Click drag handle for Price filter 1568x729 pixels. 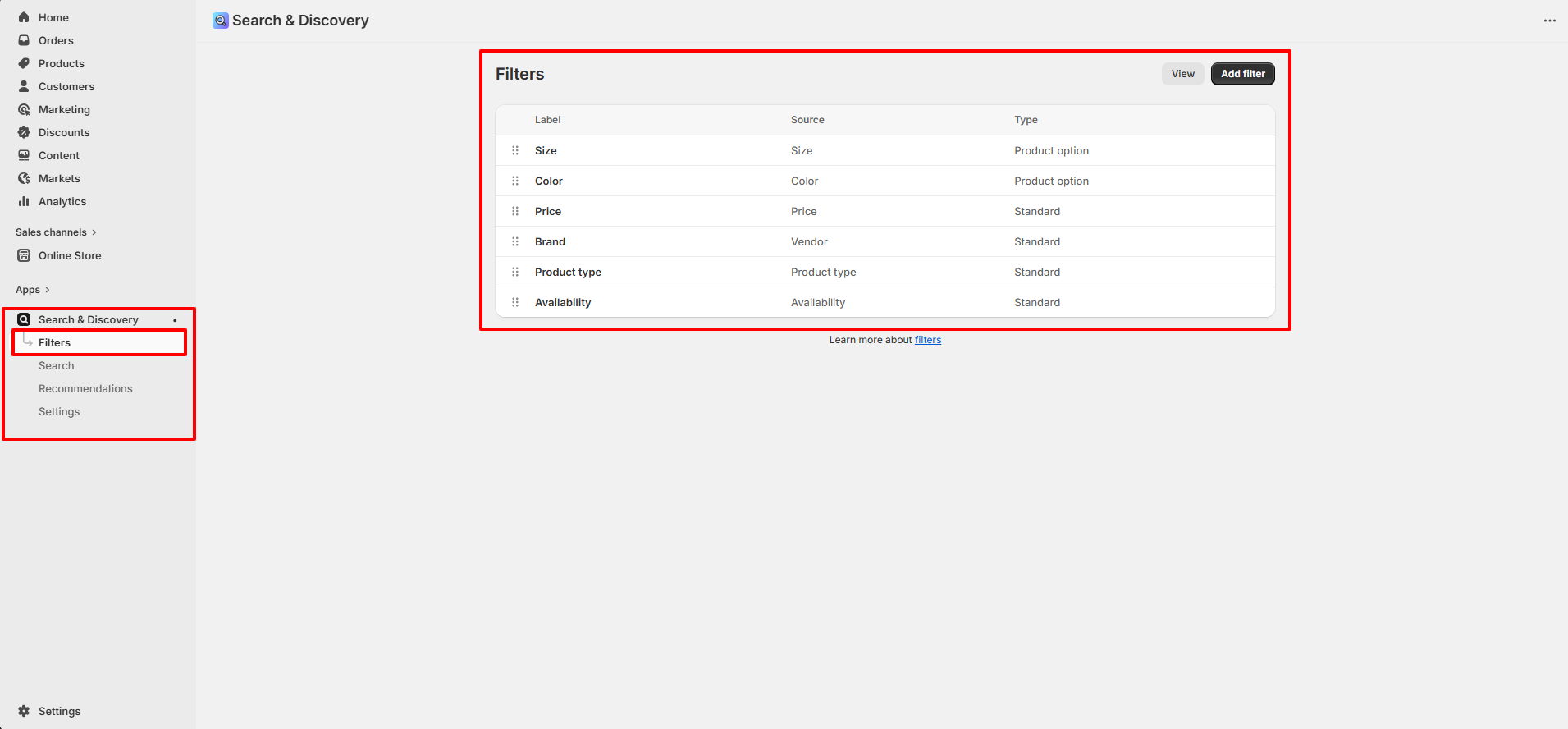(515, 211)
